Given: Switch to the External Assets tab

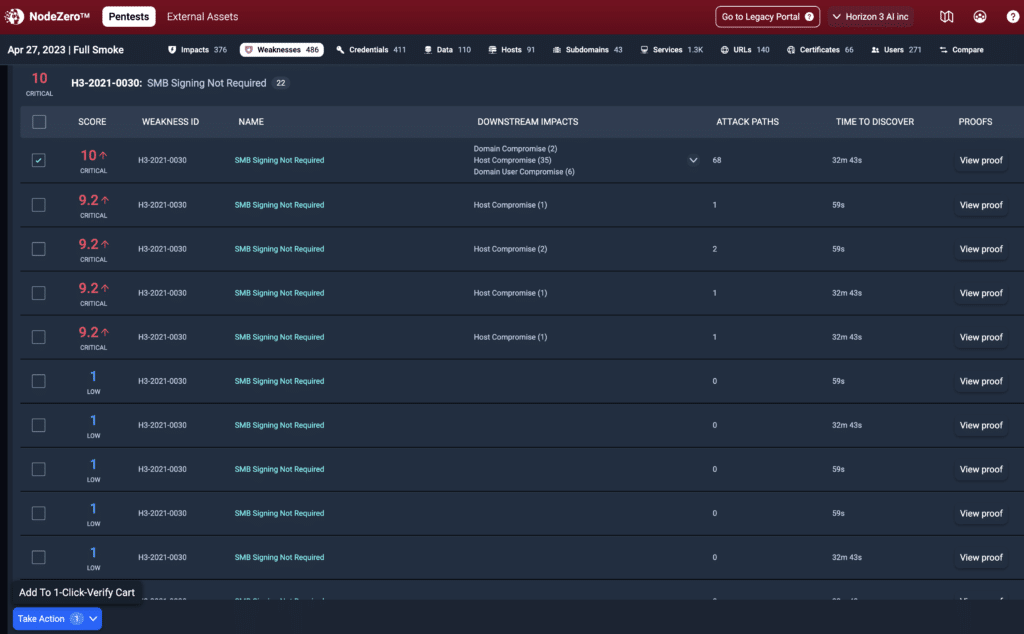Looking at the screenshot, I should pos(202,17).
